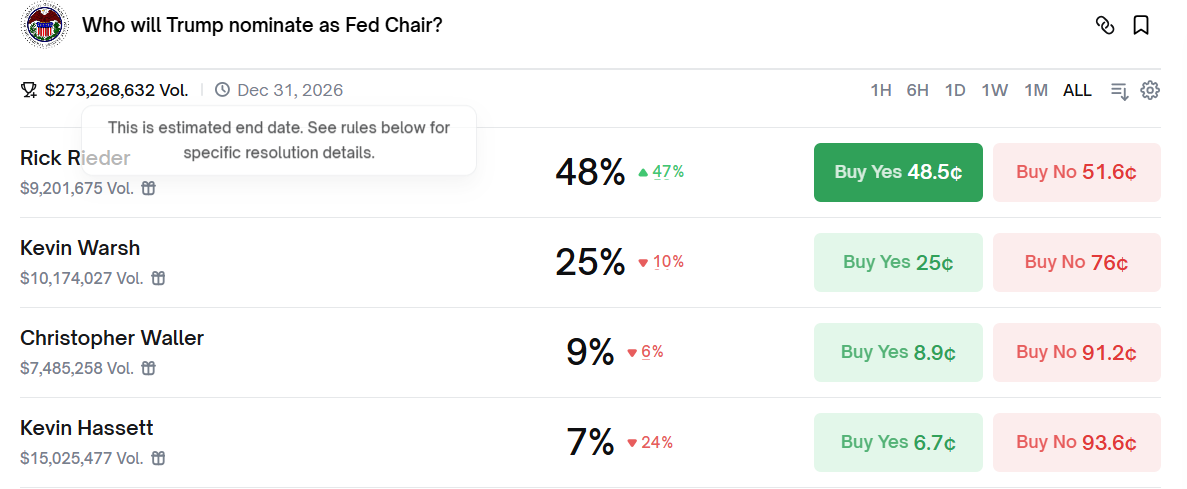Click the clock icon next to end date
This screenshot has height=489, width=1187.
(x=222, y=90)
